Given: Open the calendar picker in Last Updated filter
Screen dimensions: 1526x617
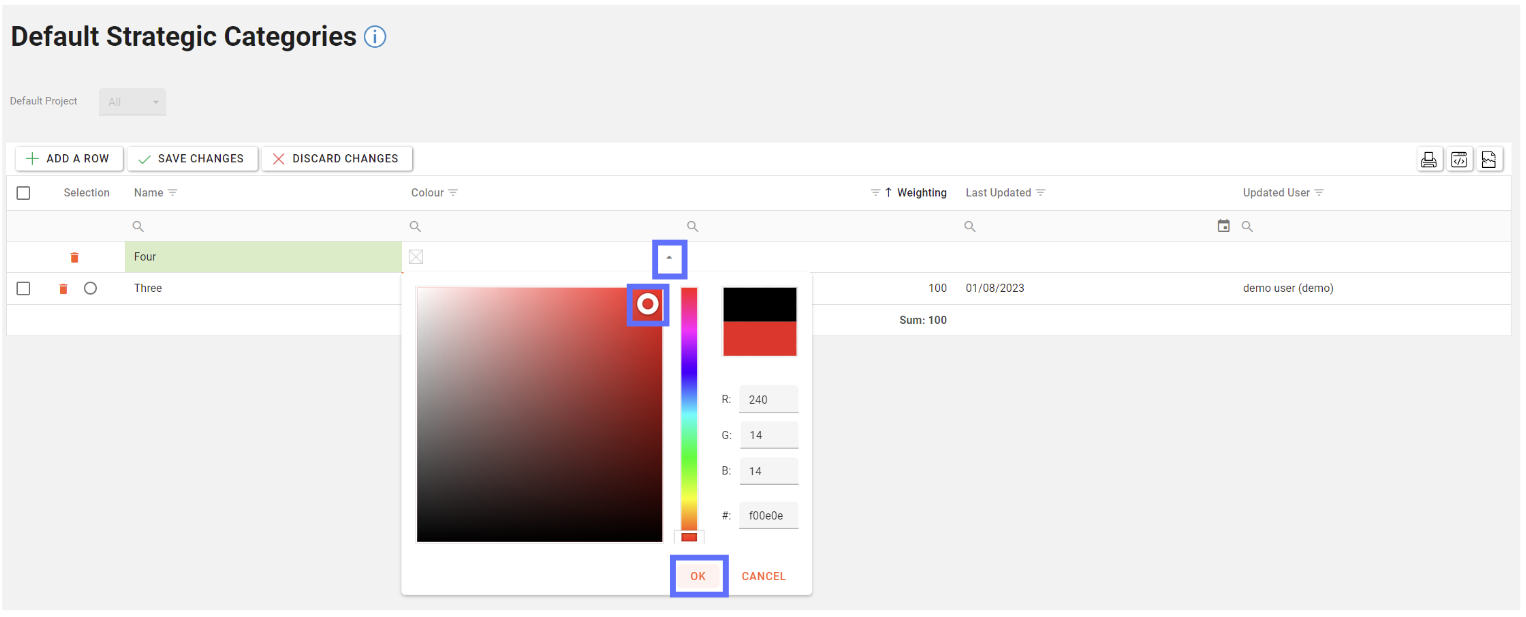Looking at the screenshot, I should click(x=1223, y=227).
